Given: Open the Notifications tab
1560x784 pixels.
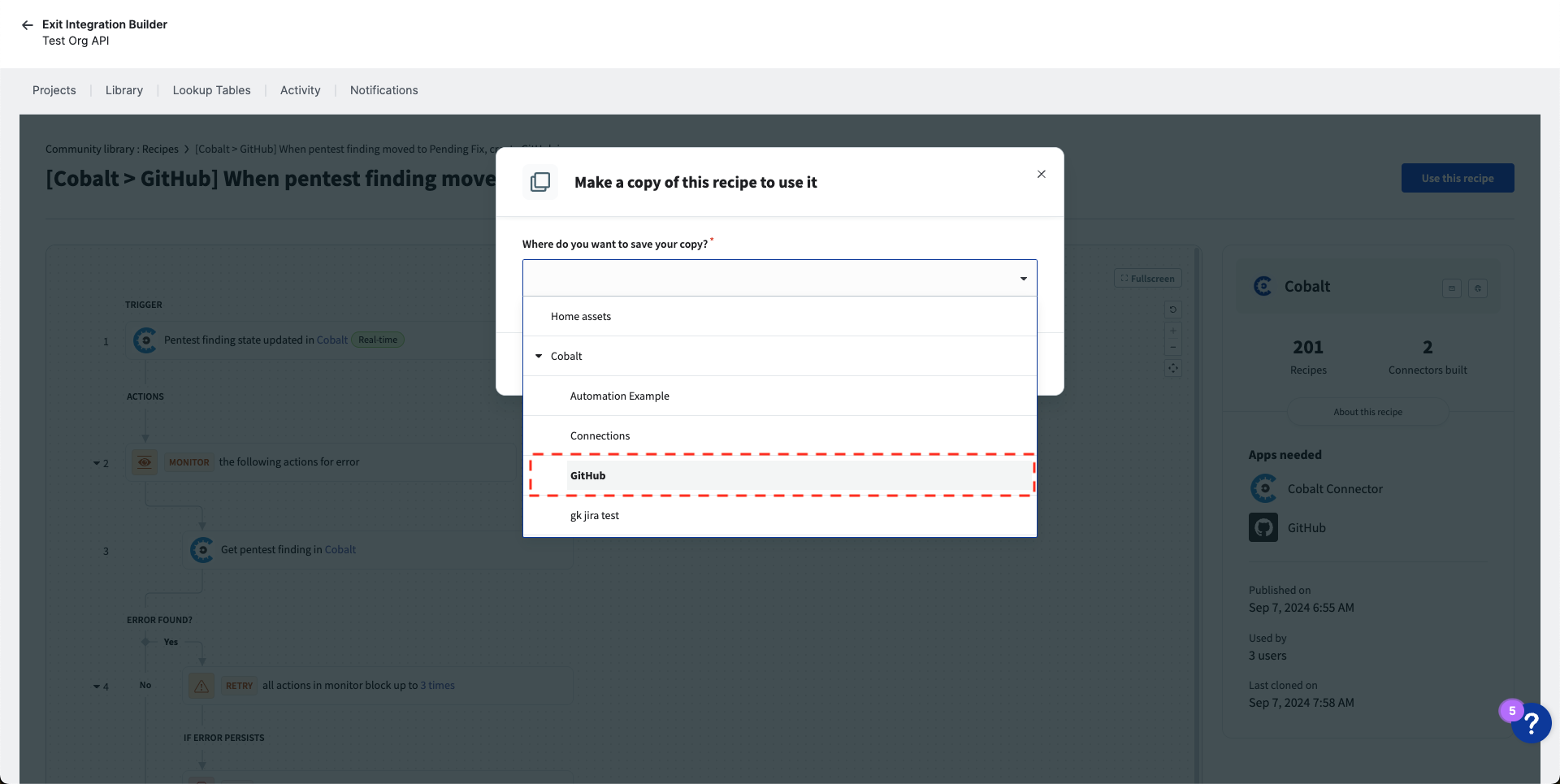Looking at the screenshot, I should tap(384, 90).
